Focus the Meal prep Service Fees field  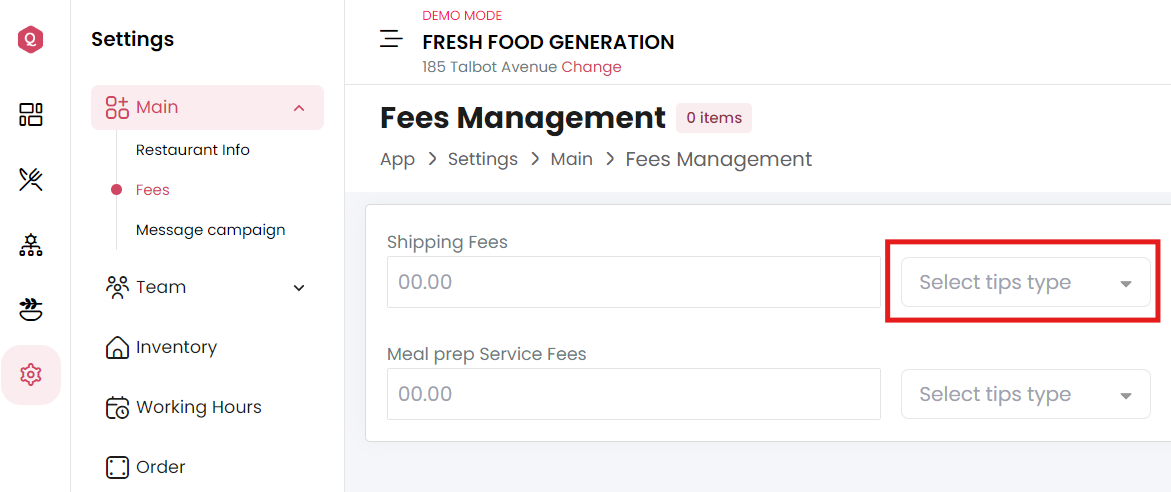point(633,394)
